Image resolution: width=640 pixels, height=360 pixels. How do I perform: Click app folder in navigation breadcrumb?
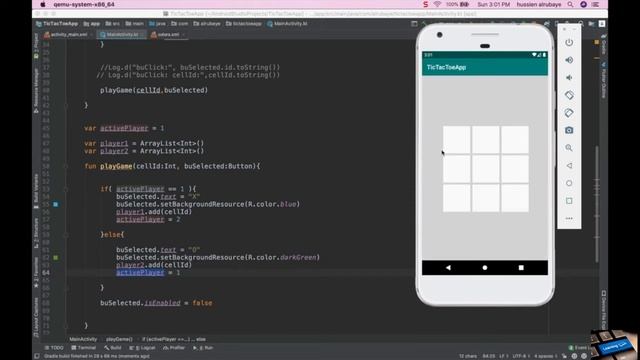click(92, 24)
